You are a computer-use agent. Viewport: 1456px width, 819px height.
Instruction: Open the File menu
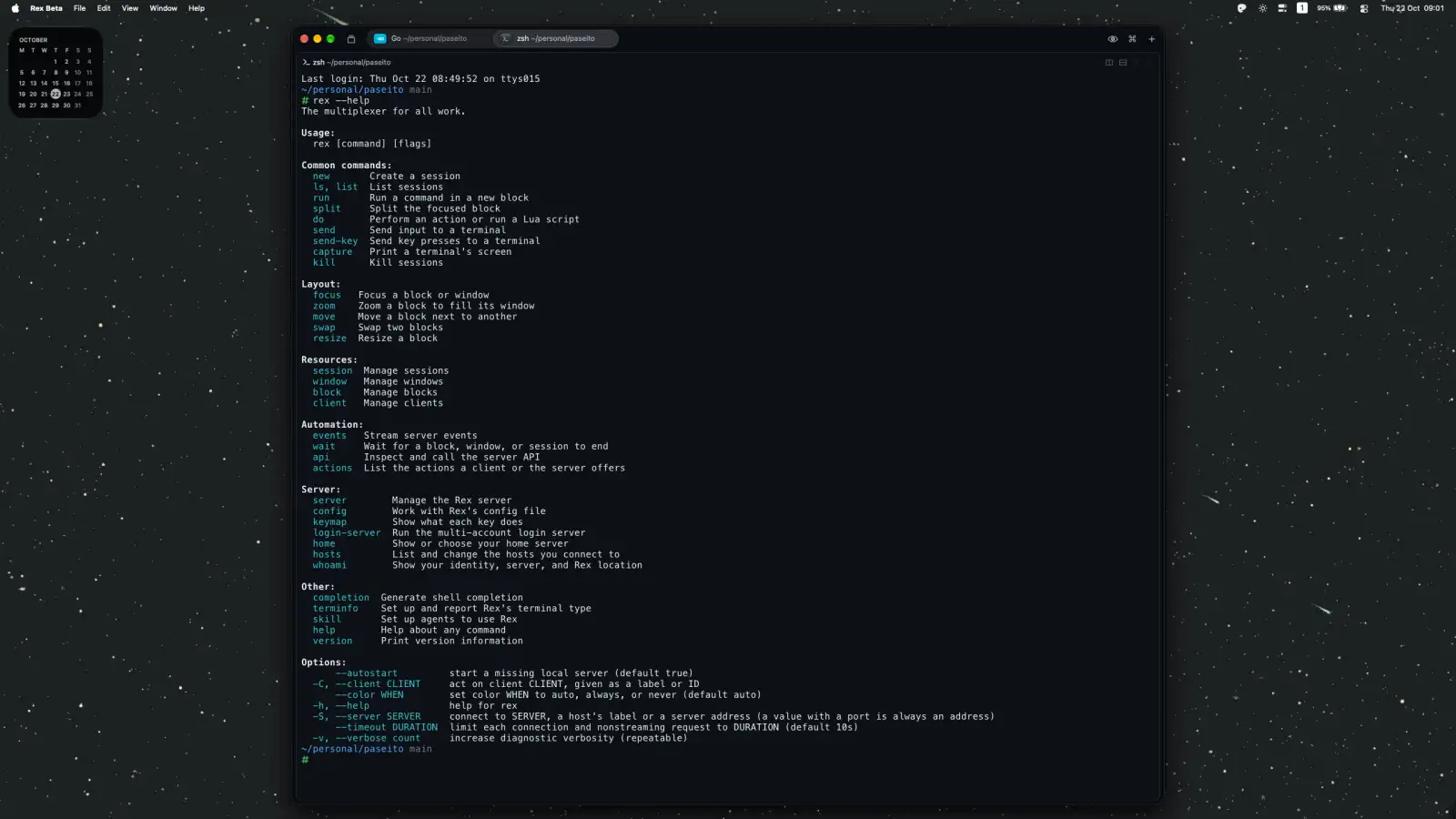[79, 8]
